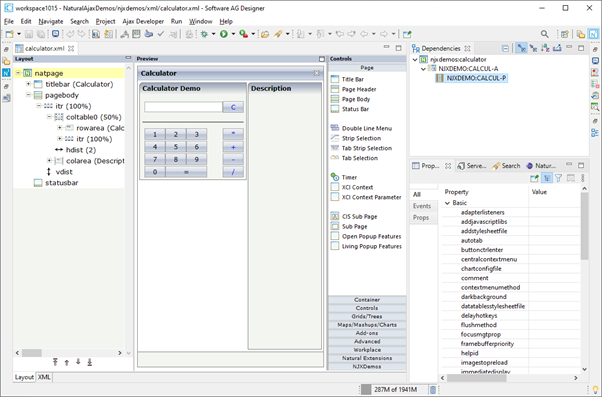Open the Ajax Developer menu
This screenshot has width=602, height=397.
click(x=143, y=22)
